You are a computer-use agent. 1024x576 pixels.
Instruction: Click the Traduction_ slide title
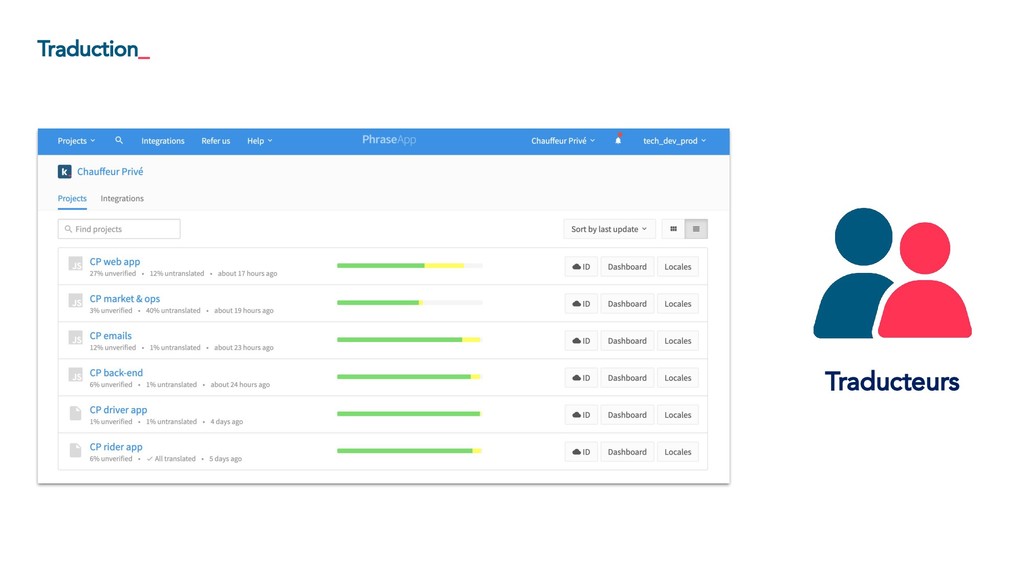click(x=93, y=49)
